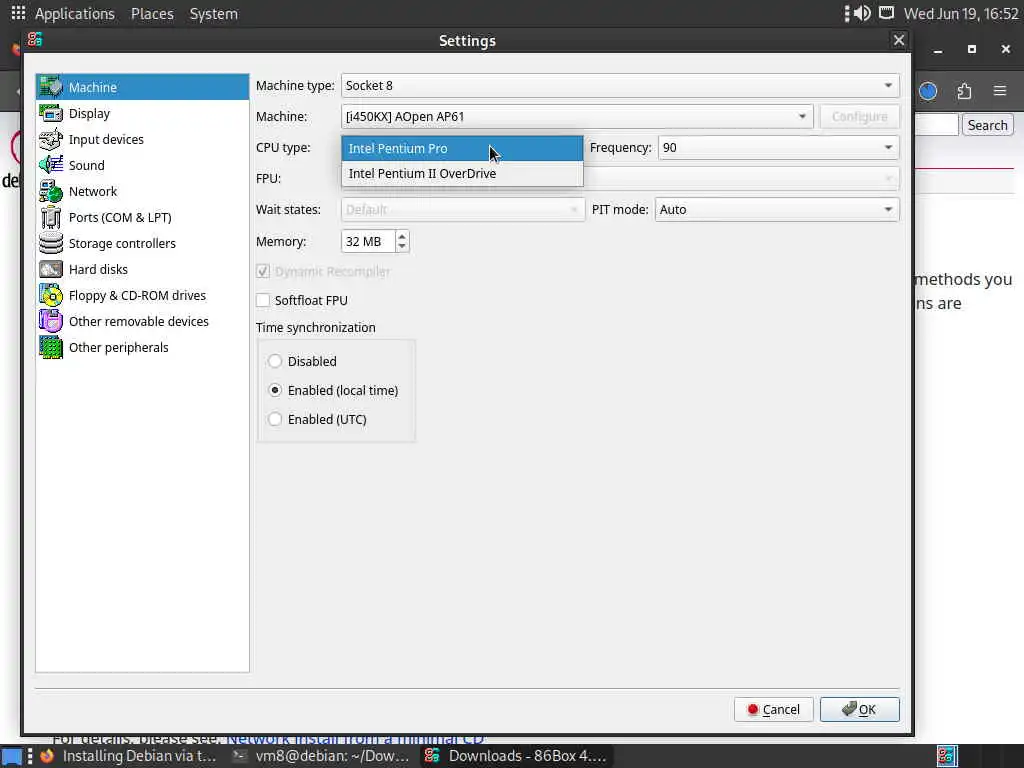Open the Wait states dropdown

click(x=462, y=210)
